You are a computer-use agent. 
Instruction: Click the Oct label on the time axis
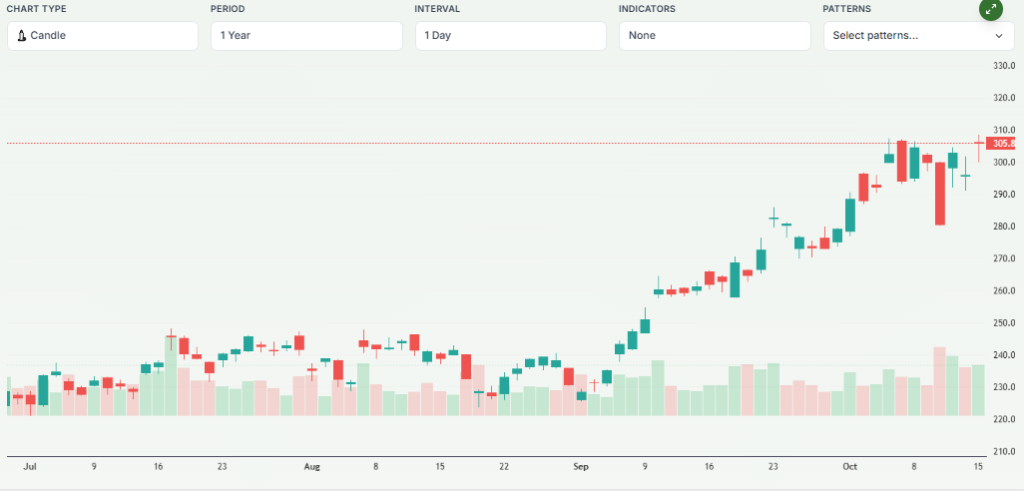point(850,467)
